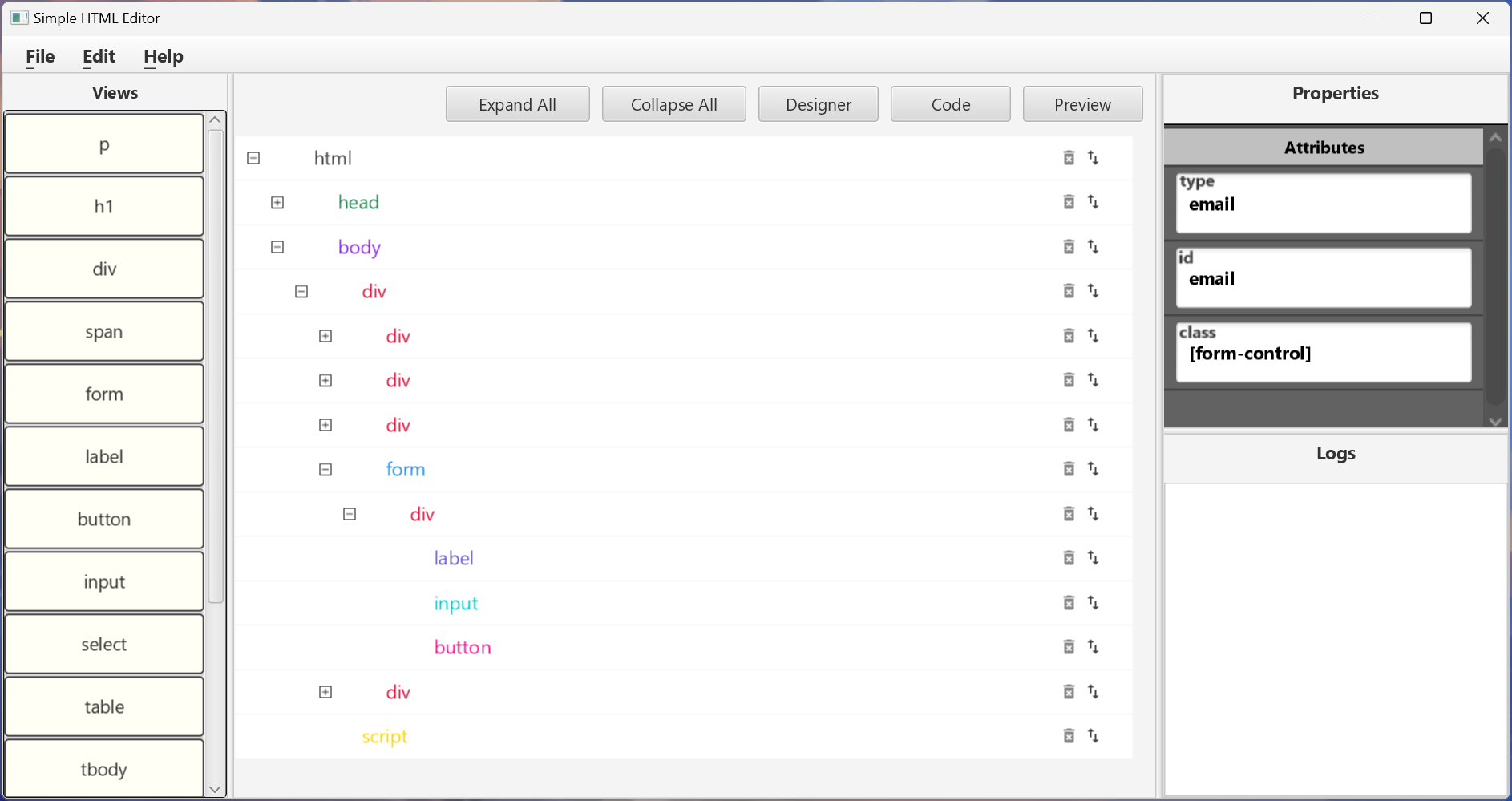The height and width of the screenshot is (801, 1512).
Task: Click the move arrows icon on button row
Action: click(x=1094, y=647)
